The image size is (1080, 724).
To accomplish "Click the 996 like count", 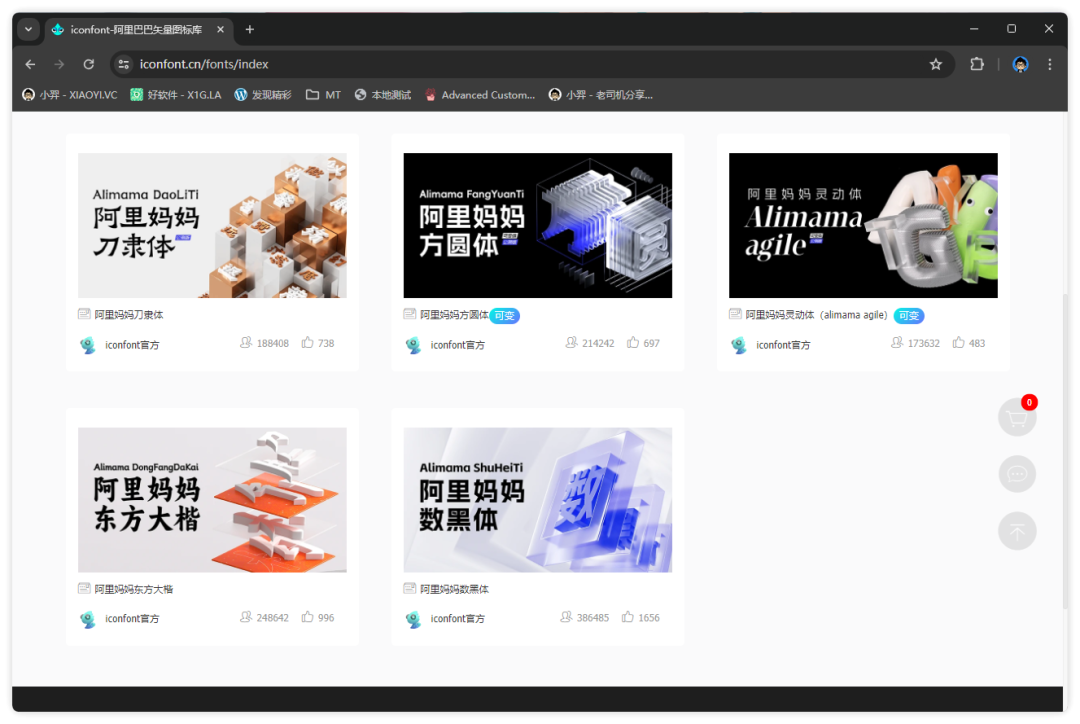I will [x=326, y=618].
